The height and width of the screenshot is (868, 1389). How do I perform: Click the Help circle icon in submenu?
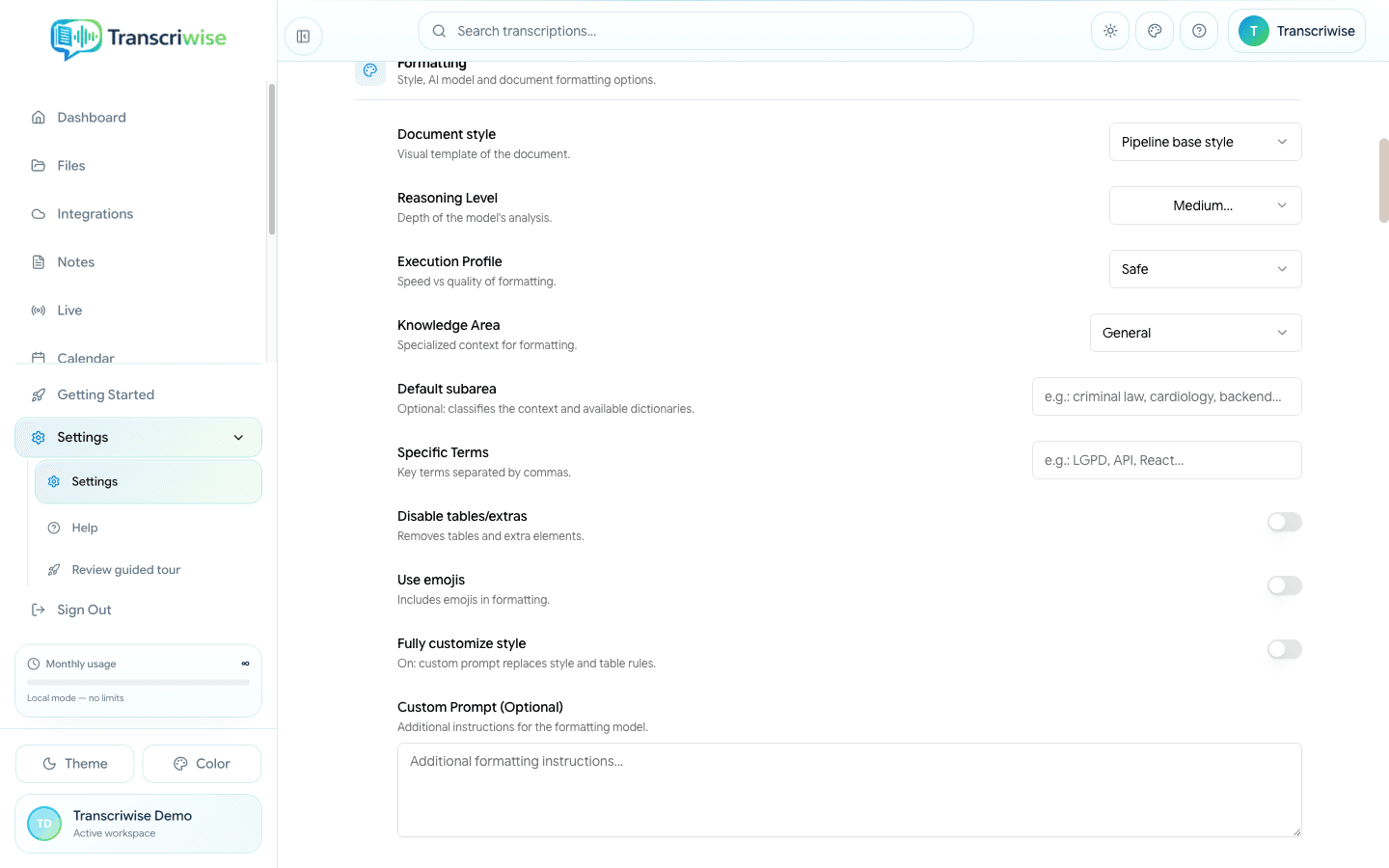point(54,528)
